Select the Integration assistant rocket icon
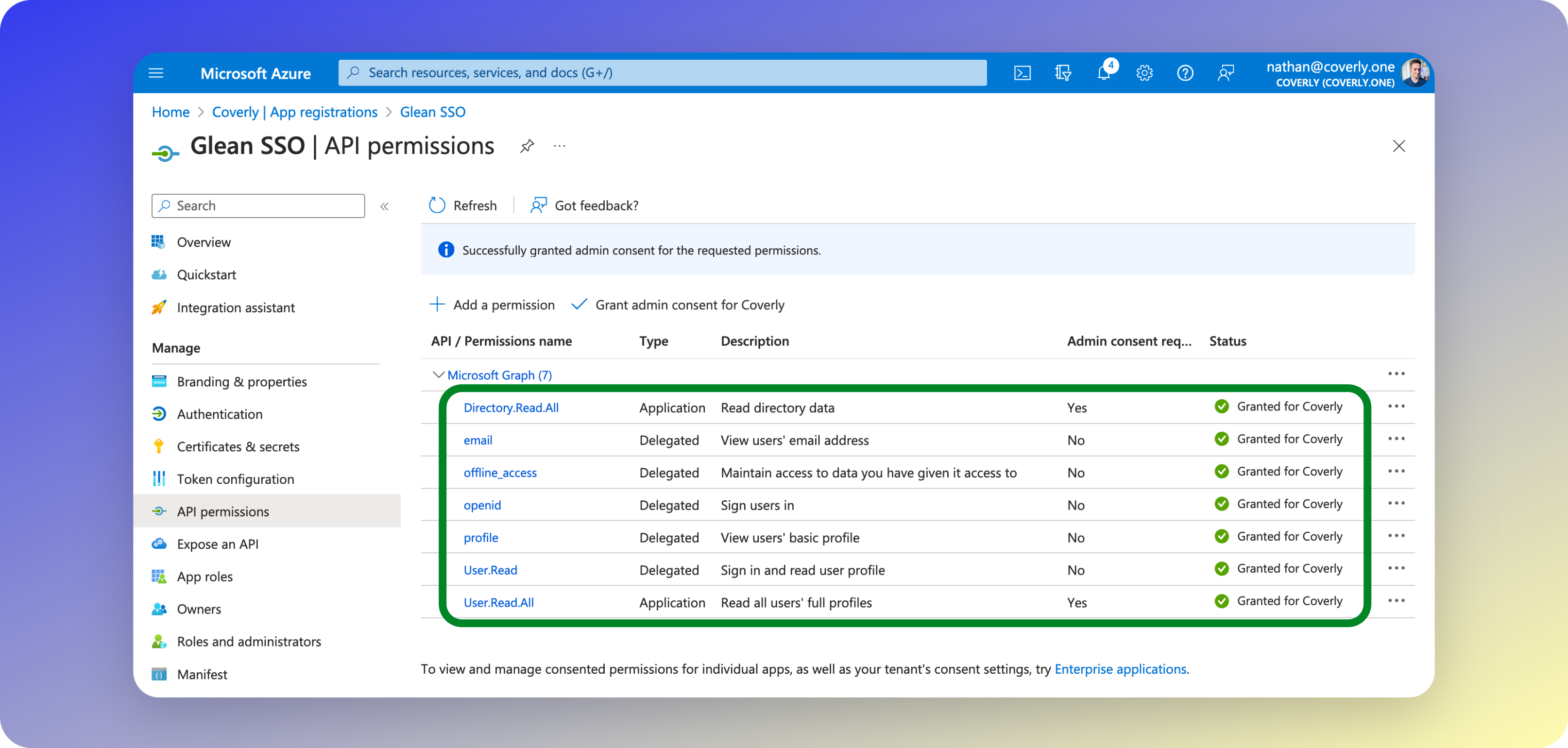The image size is (1568, 748). tap(159, 307)
